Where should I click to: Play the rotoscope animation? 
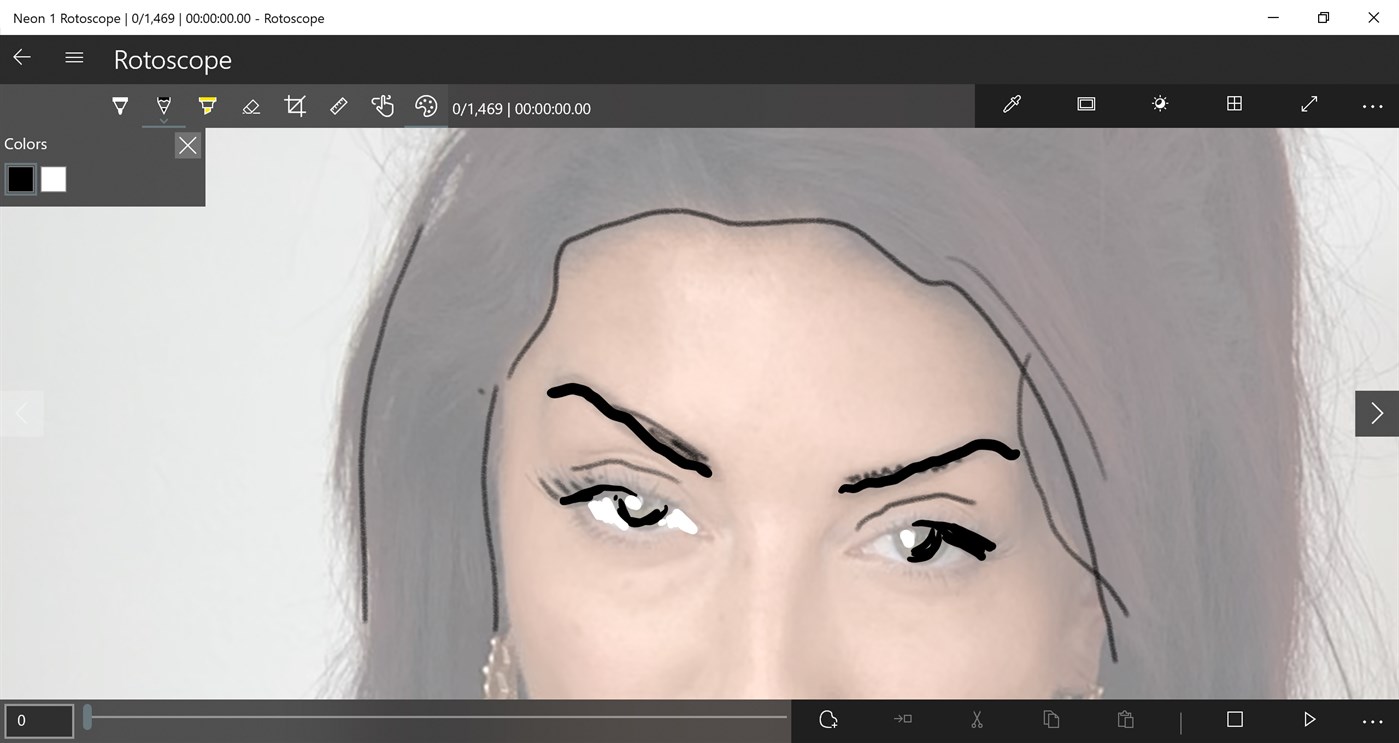[x=1309, y=719]
